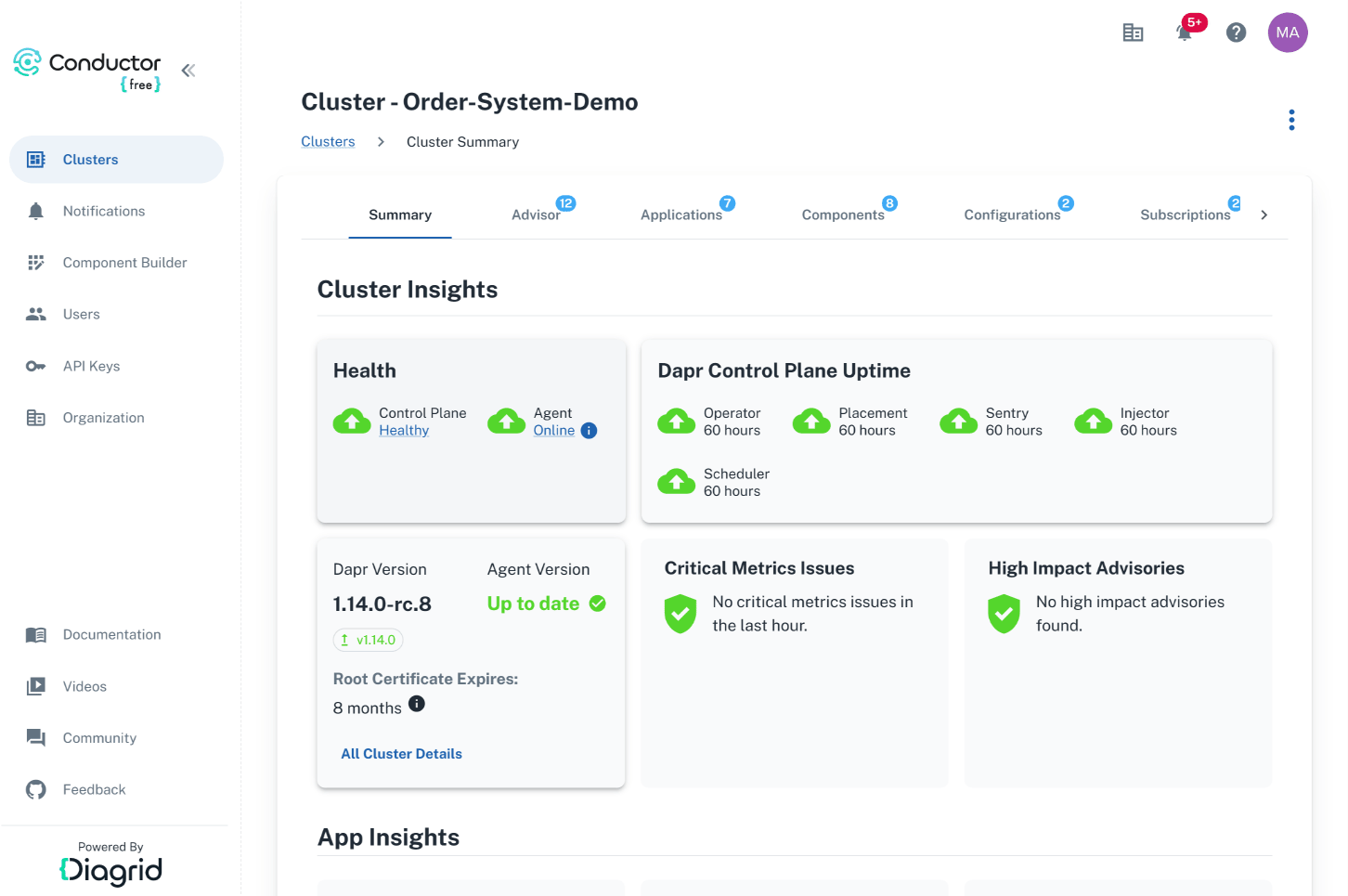Click the info icon next to 8 months

417,704
